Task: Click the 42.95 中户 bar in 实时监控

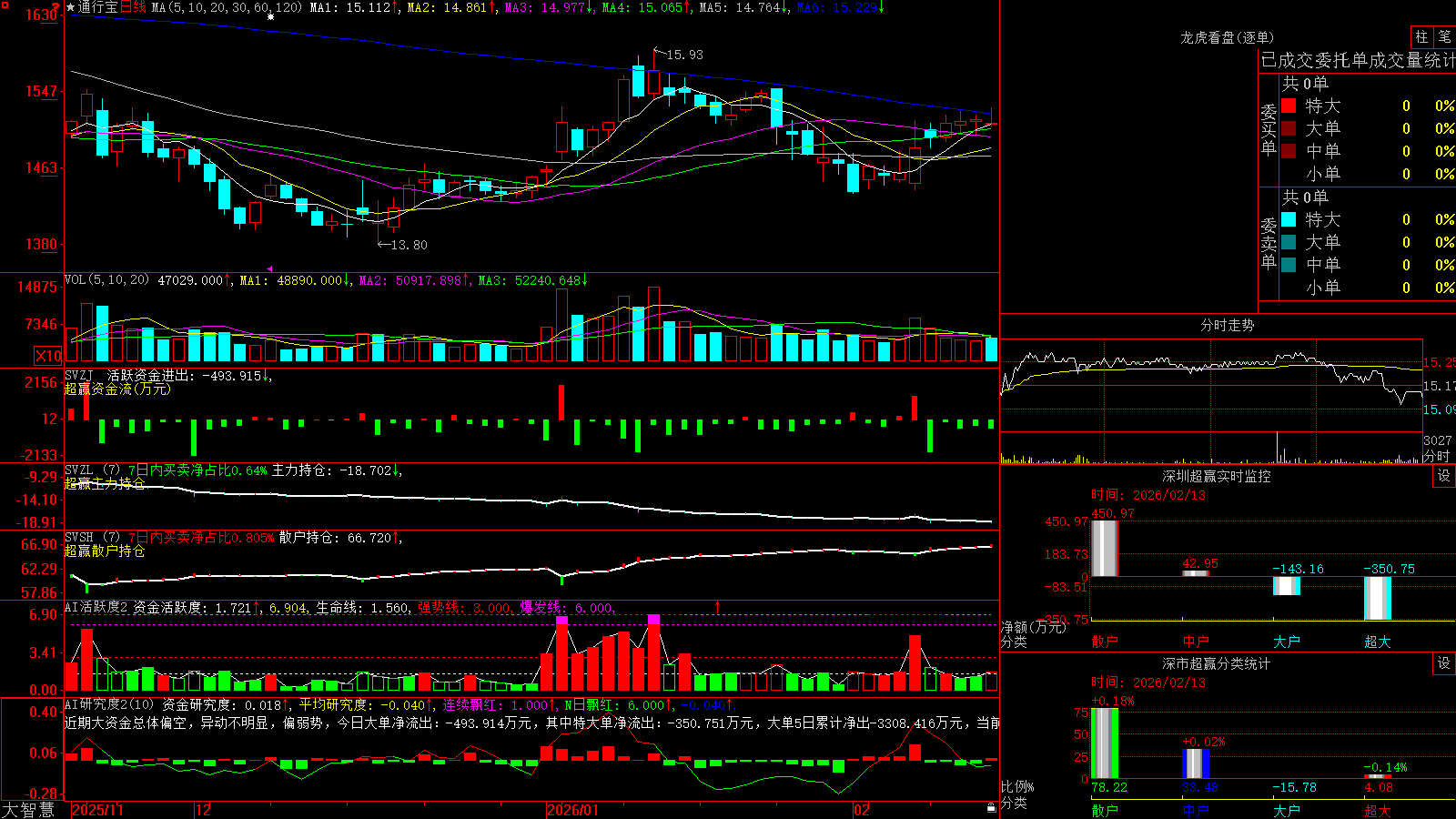Action: [x=1196, y=573]
